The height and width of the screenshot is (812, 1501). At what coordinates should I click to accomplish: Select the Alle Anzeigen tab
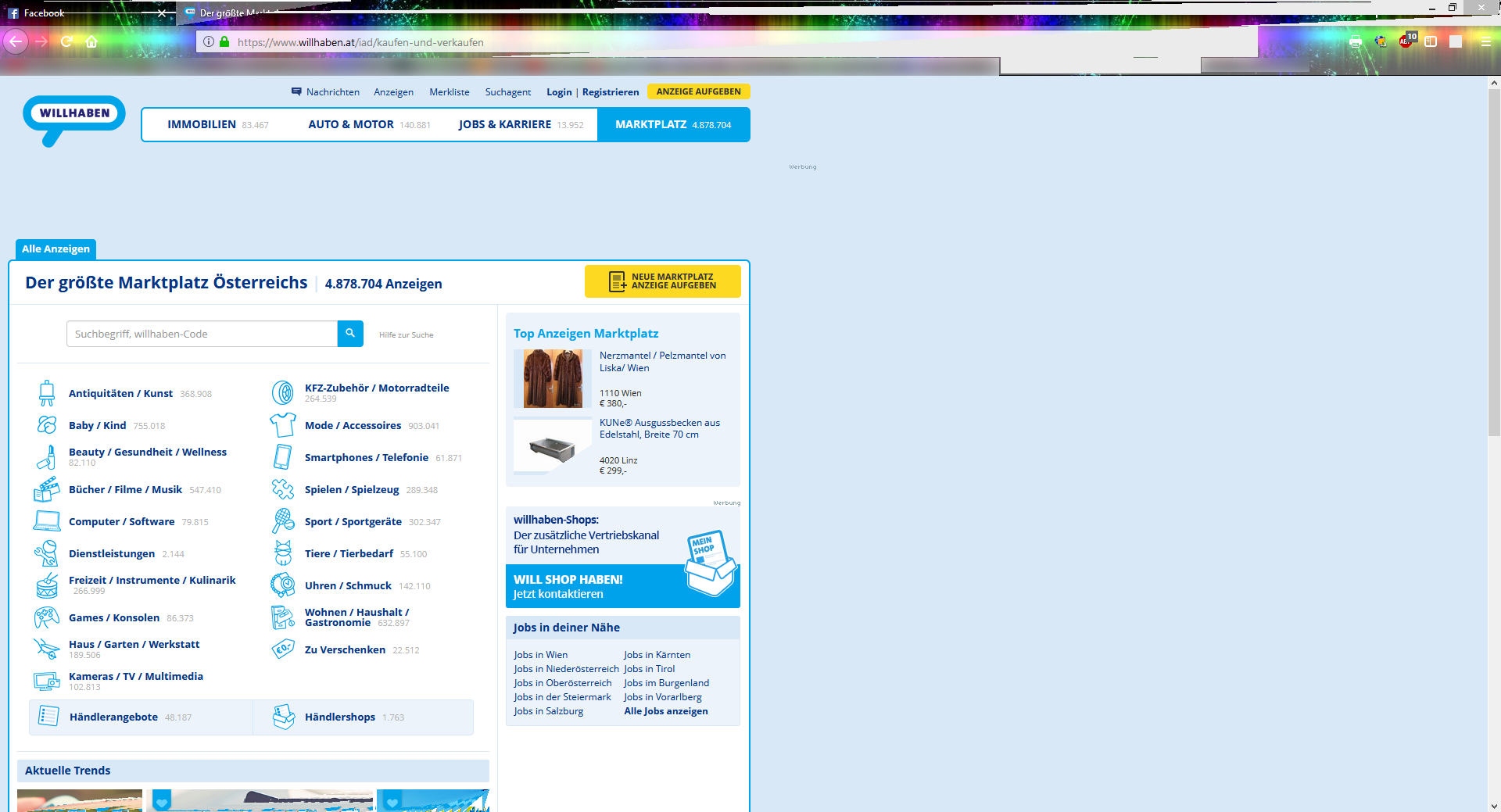click(x=56, y=249)
